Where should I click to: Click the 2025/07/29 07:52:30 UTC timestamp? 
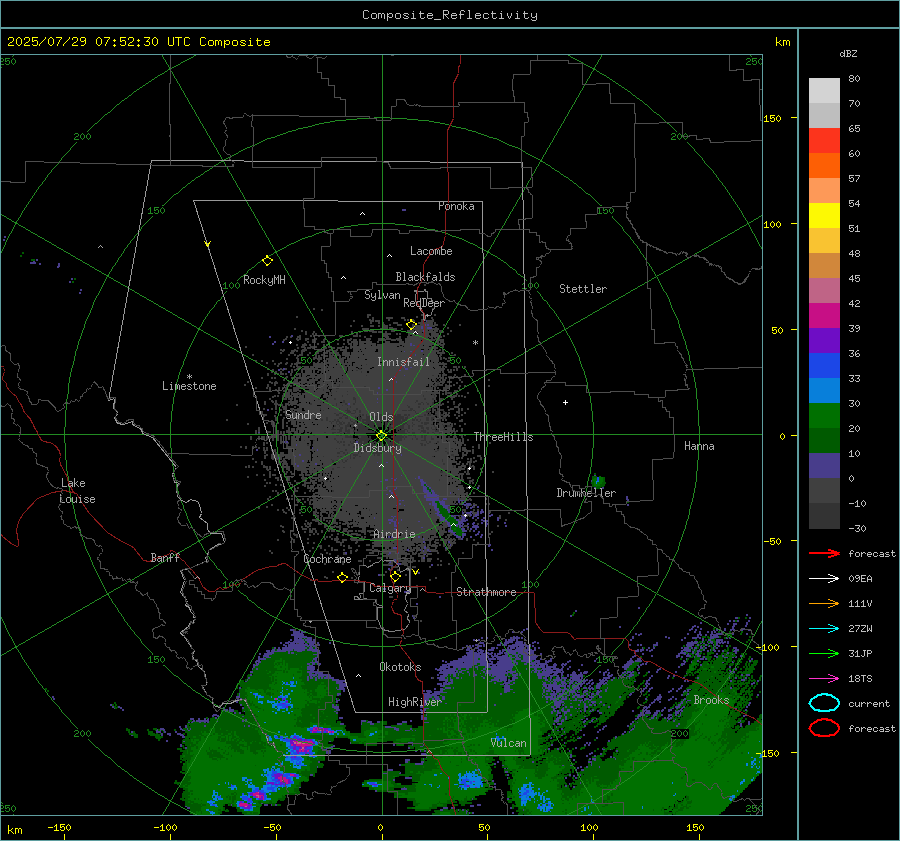138,42
